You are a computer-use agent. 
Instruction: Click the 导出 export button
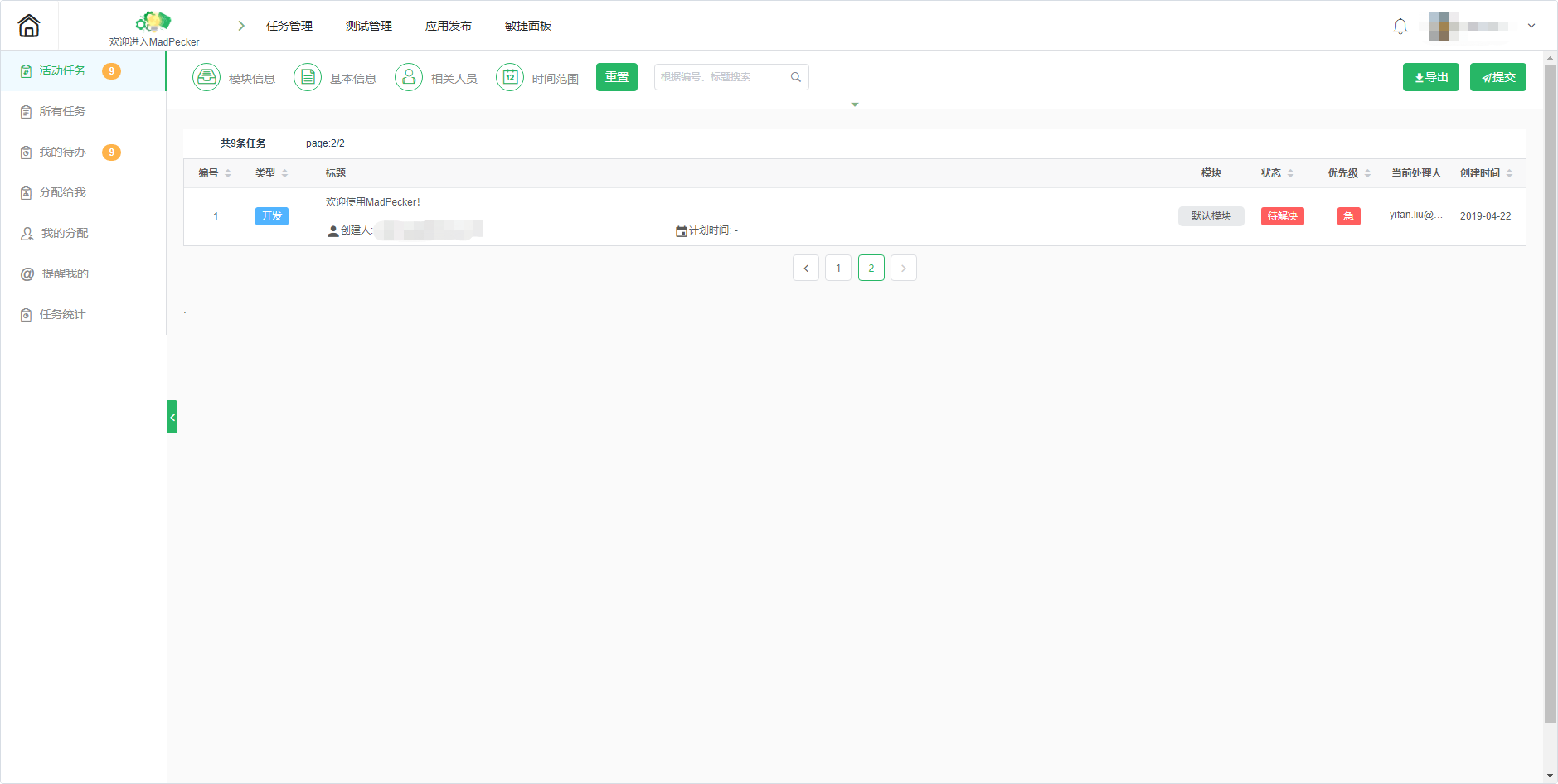1431,77
